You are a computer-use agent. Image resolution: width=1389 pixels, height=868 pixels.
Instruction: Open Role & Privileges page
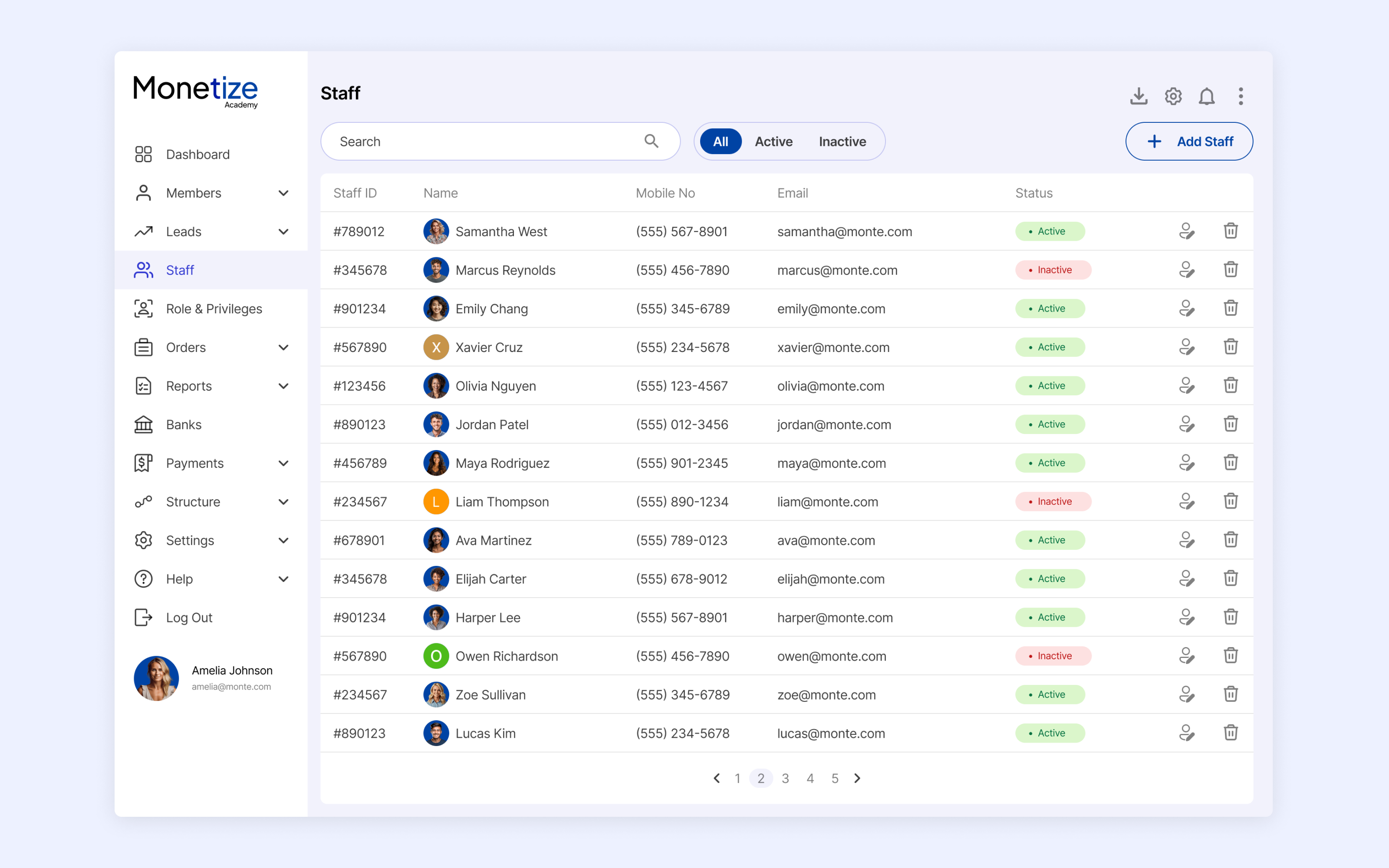coord(211,309)
